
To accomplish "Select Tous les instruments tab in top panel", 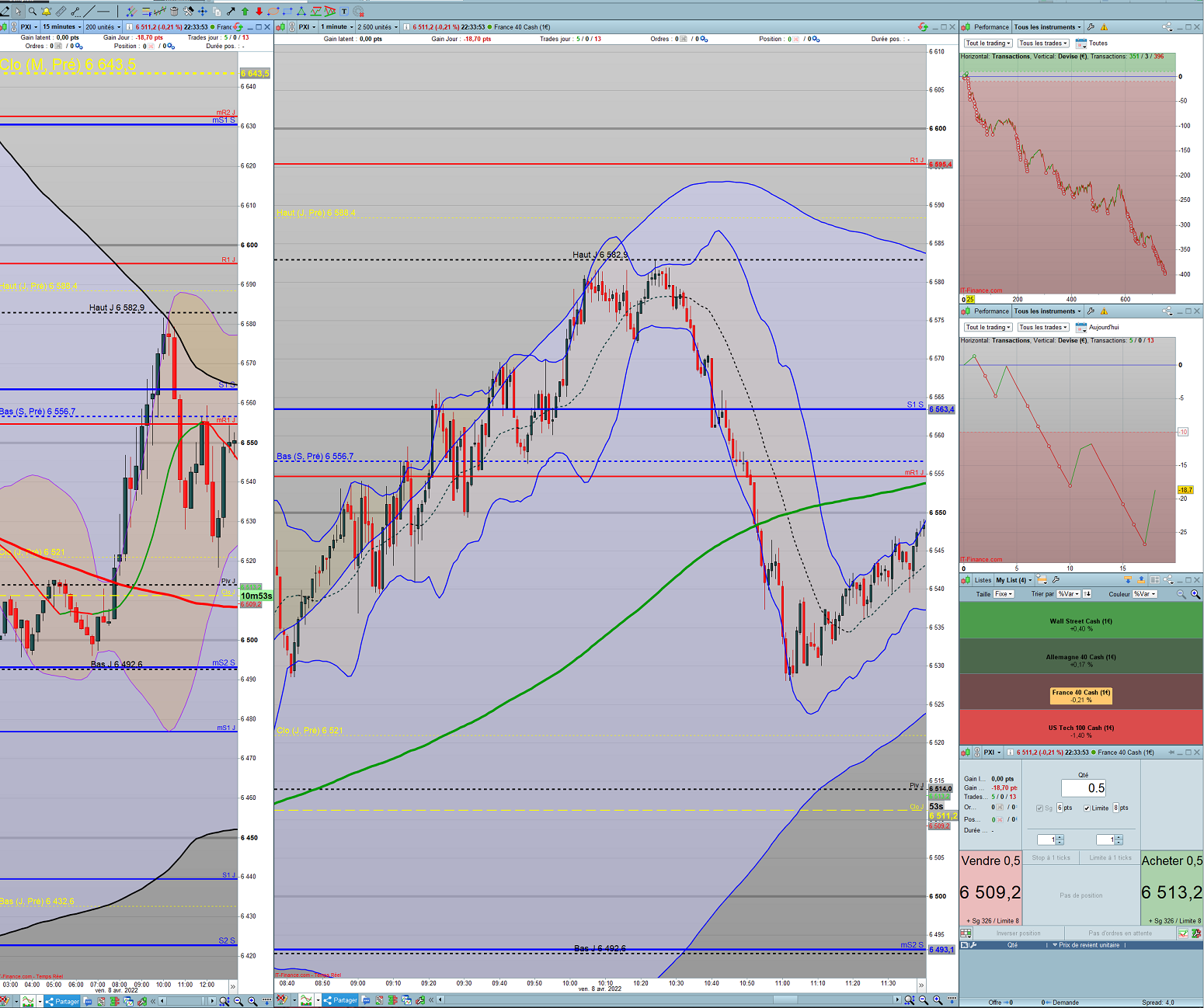I will [x=1048, y=27].
